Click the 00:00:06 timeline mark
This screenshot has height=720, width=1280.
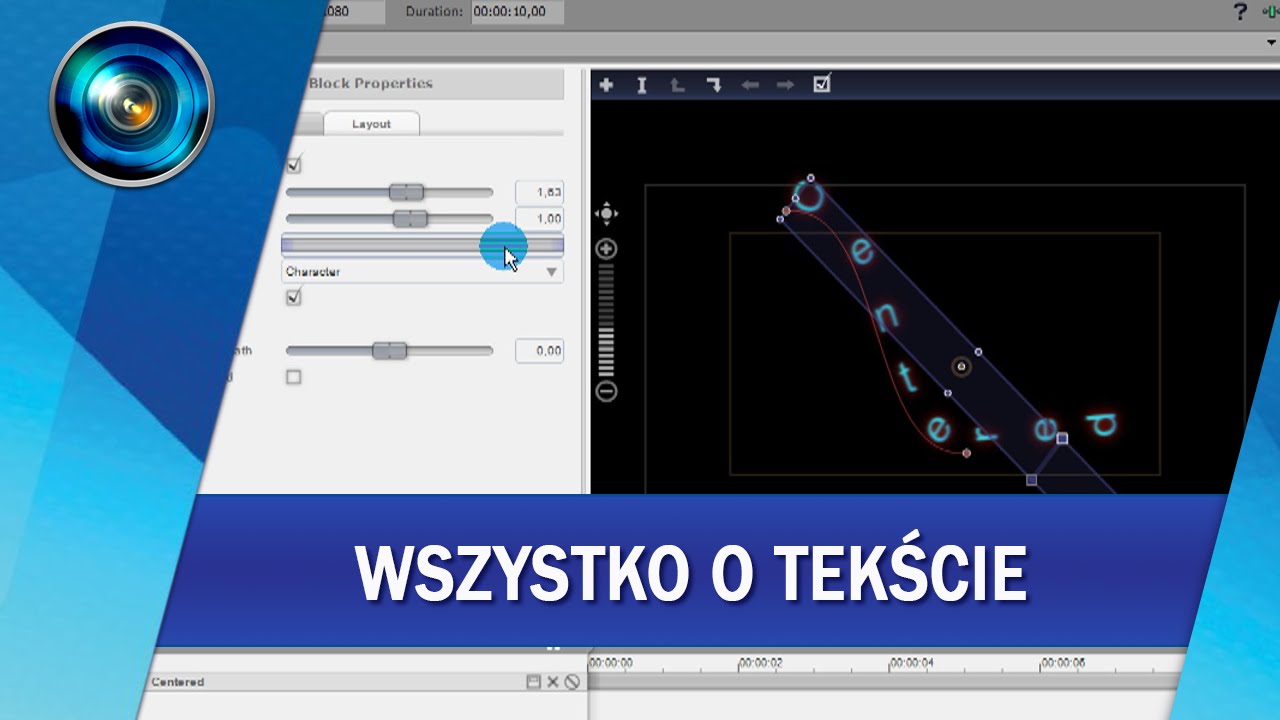1063,663
